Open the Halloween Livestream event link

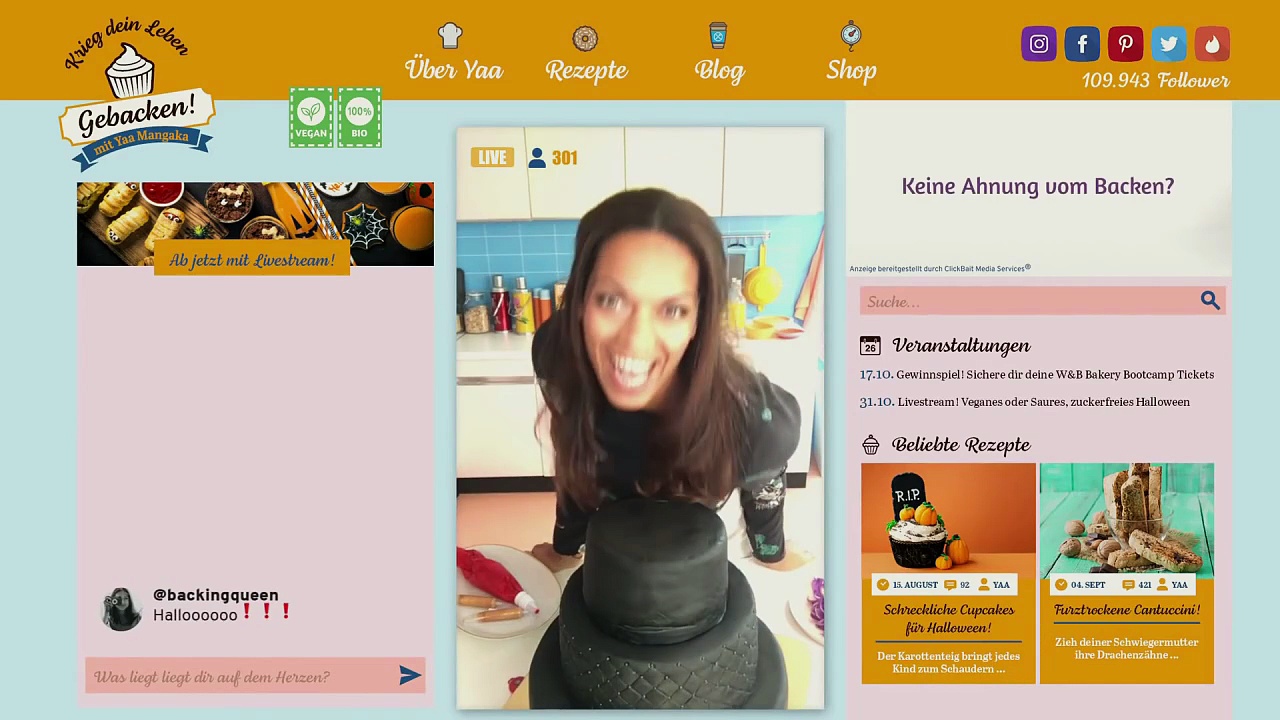coord(1024,401)
